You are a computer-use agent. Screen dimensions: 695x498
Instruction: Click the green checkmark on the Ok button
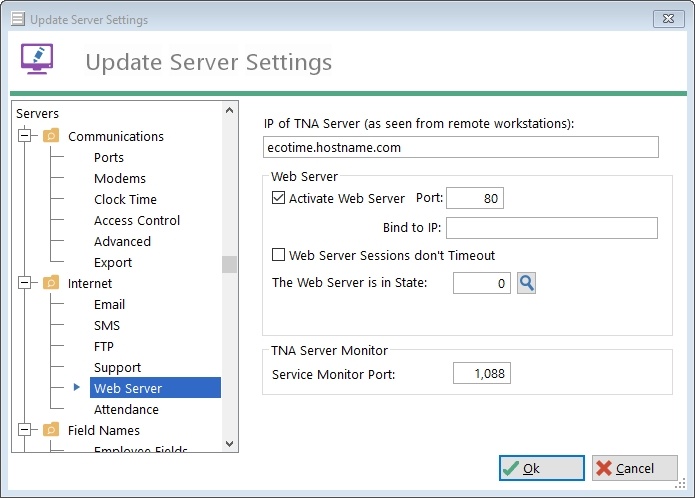click(x=511, y=468)
